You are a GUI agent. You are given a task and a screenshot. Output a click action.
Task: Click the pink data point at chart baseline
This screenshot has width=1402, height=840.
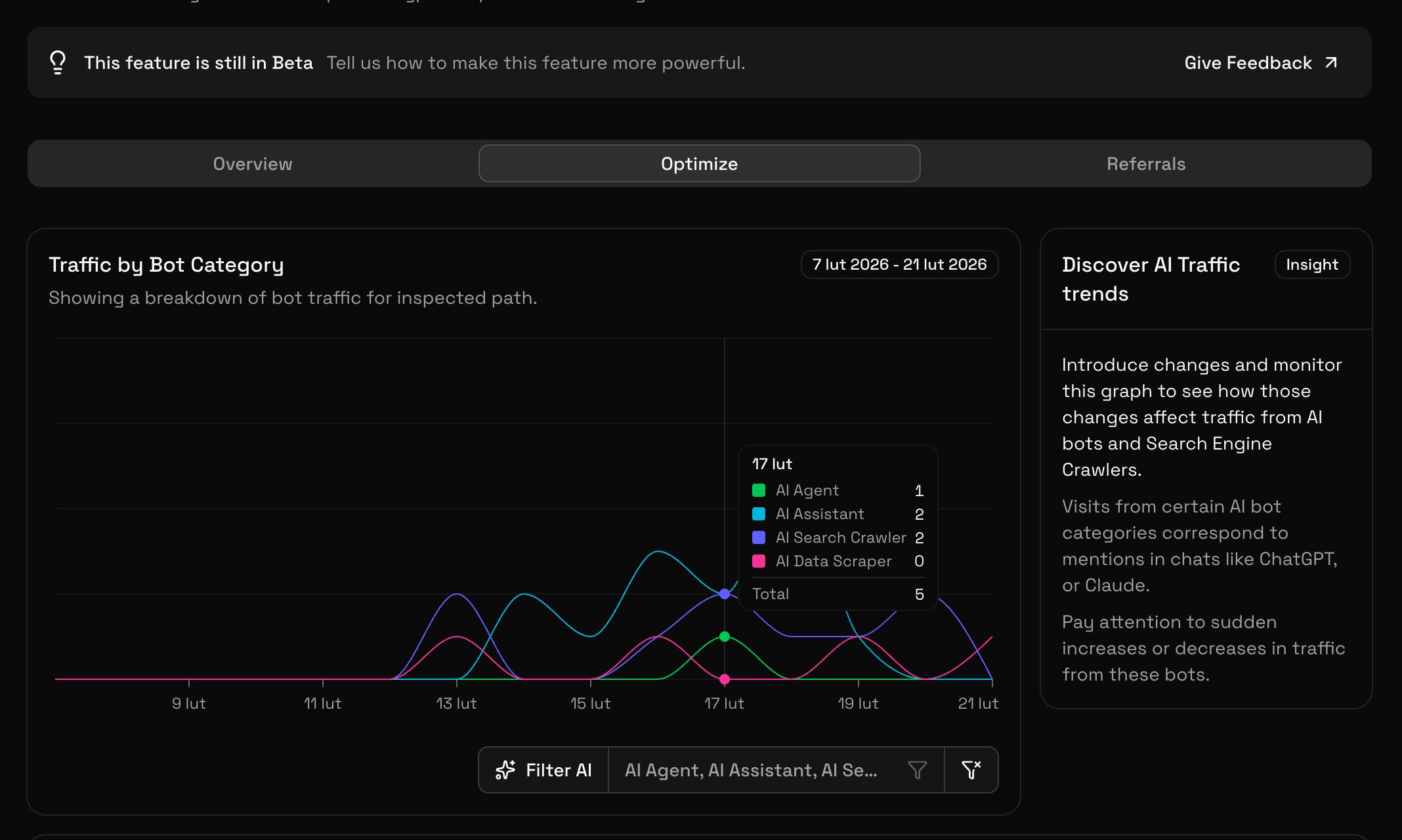click(725, 679)
